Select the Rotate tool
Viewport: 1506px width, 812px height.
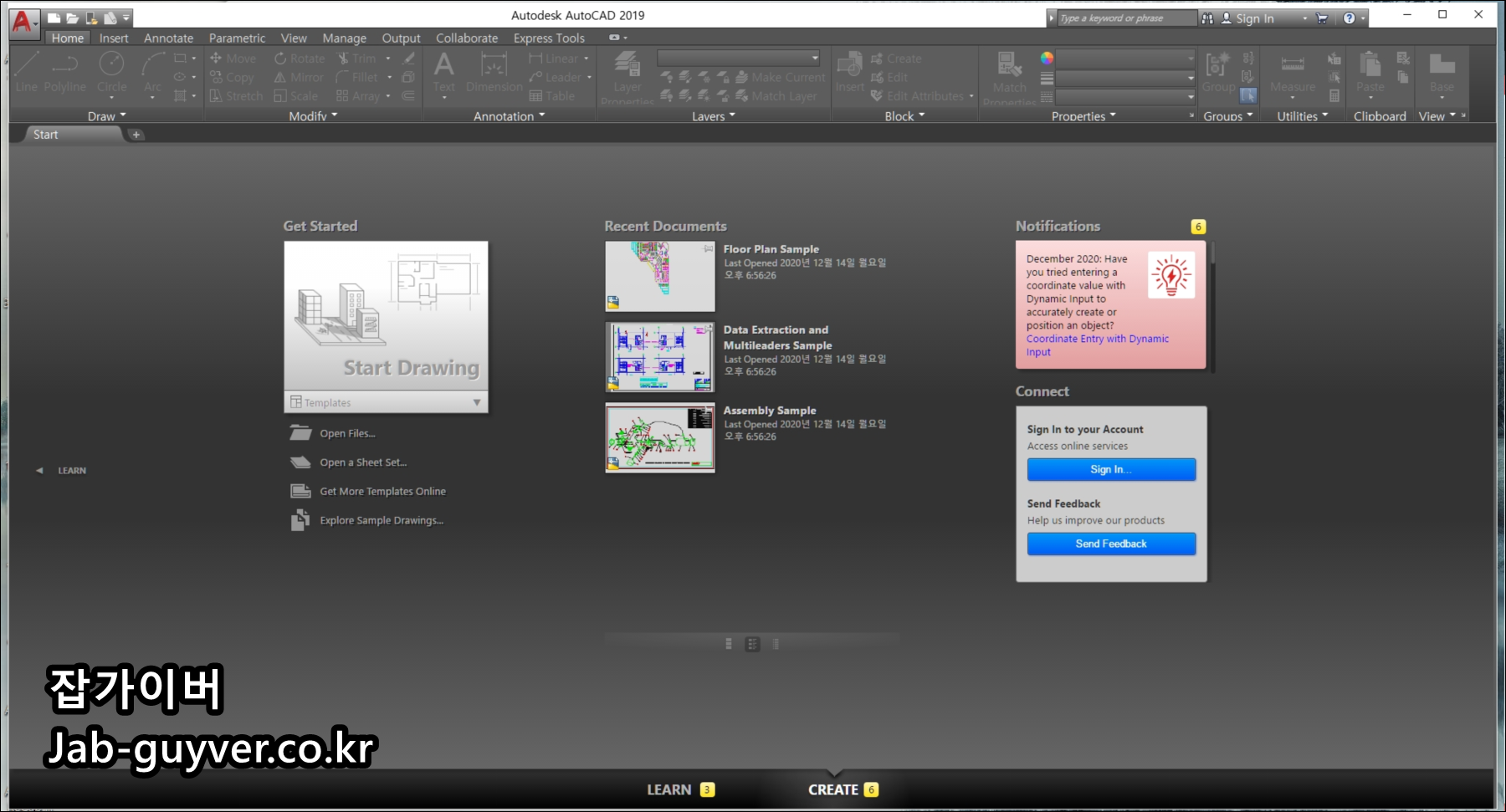click(x=300, y=59)
